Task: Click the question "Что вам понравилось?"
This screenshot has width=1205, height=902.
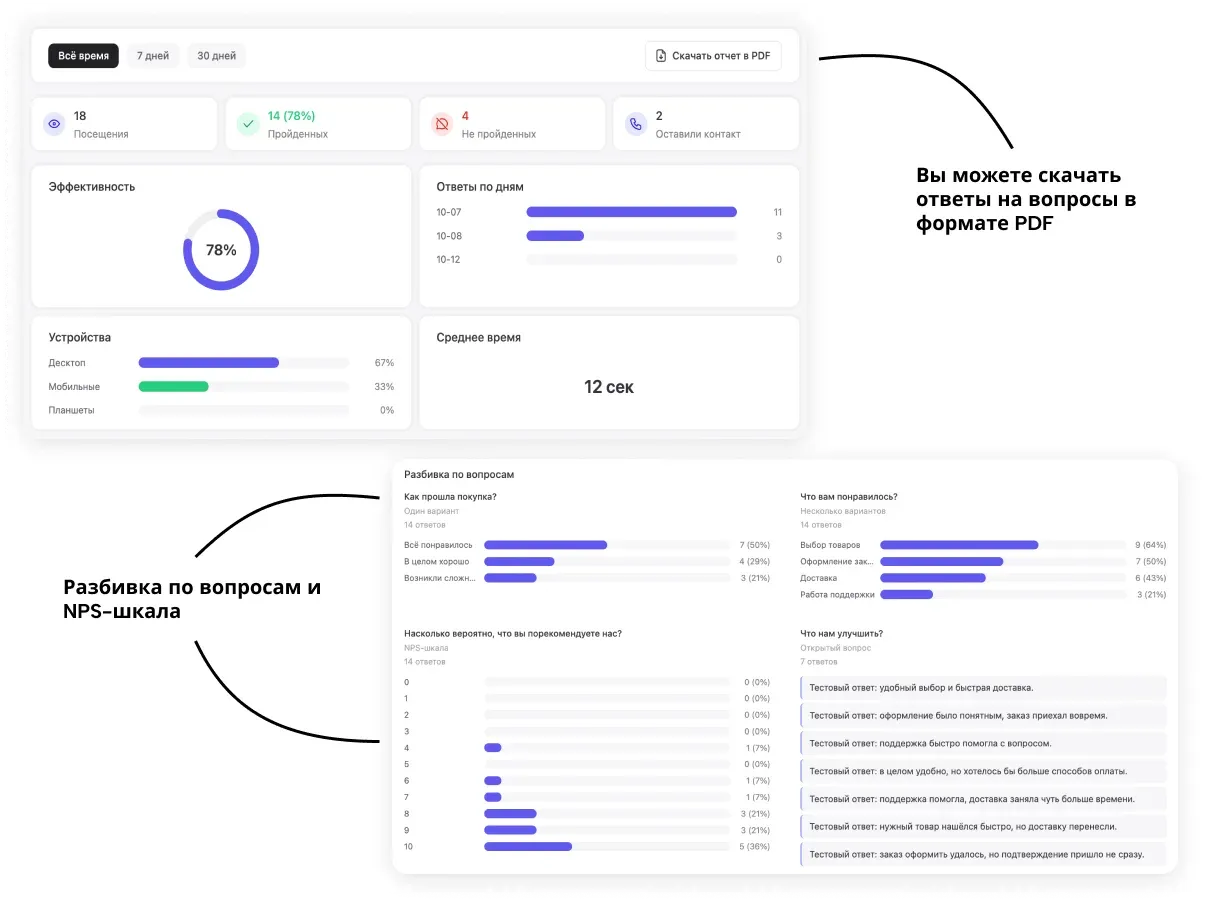Action: click(x=849, y=497)
